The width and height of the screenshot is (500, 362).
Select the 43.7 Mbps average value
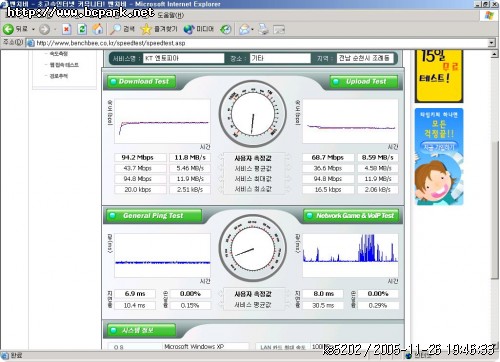click(138, 168)
